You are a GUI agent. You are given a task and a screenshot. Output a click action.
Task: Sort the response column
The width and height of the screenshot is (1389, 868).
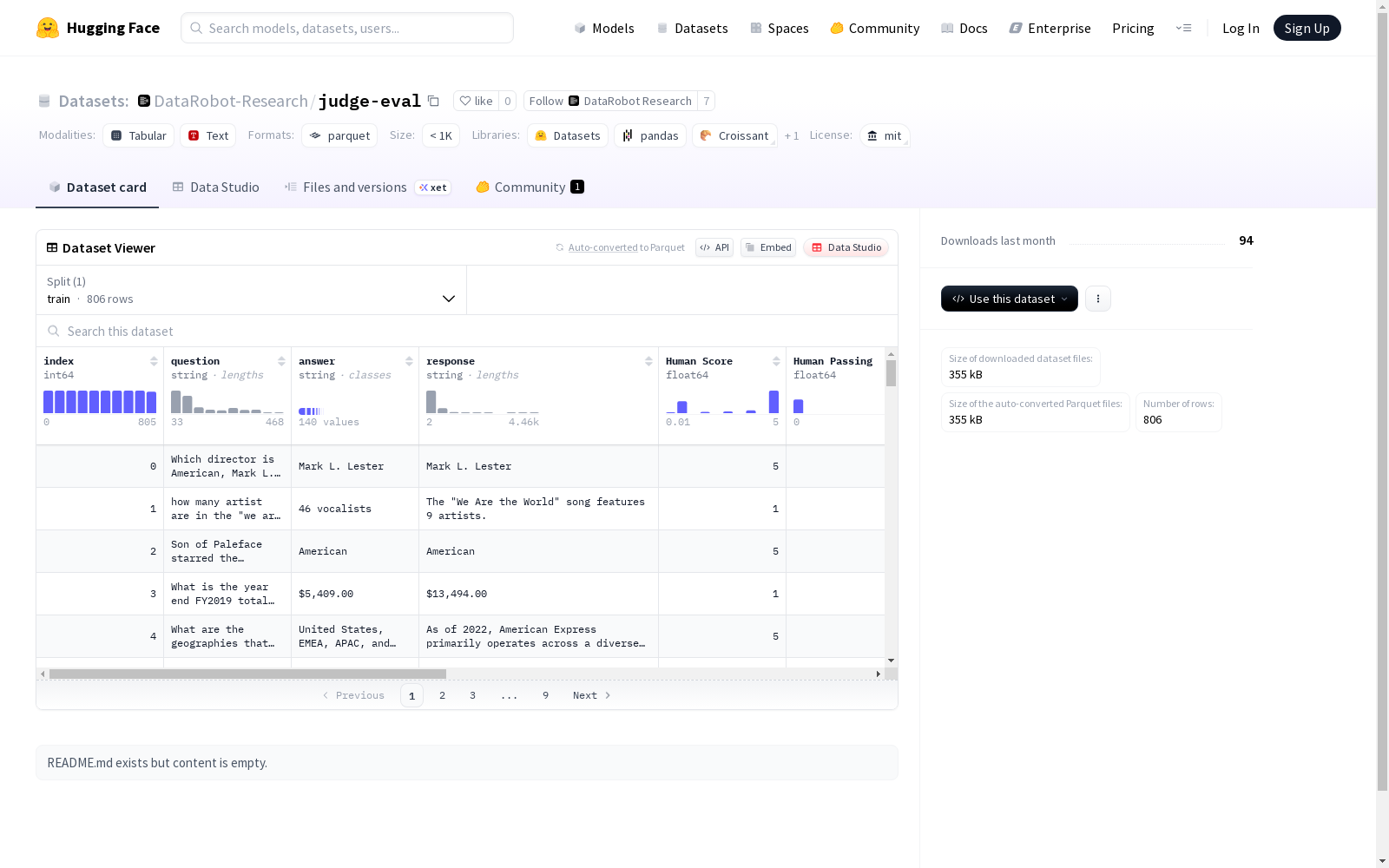648,361
